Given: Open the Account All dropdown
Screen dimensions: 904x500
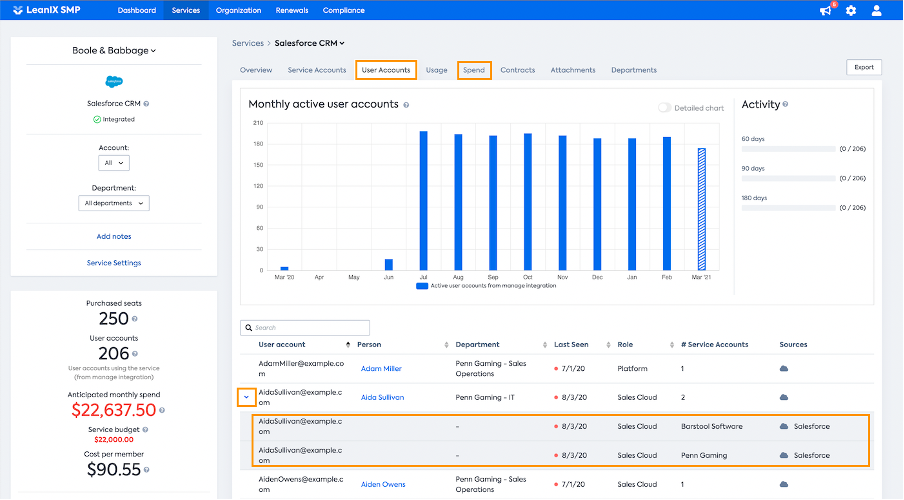Looking at the screenshot, I should click(x=114, y=163).
